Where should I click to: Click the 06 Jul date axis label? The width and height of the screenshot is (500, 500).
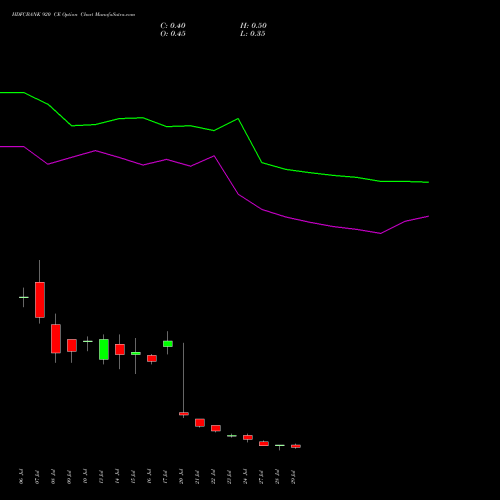21,476
